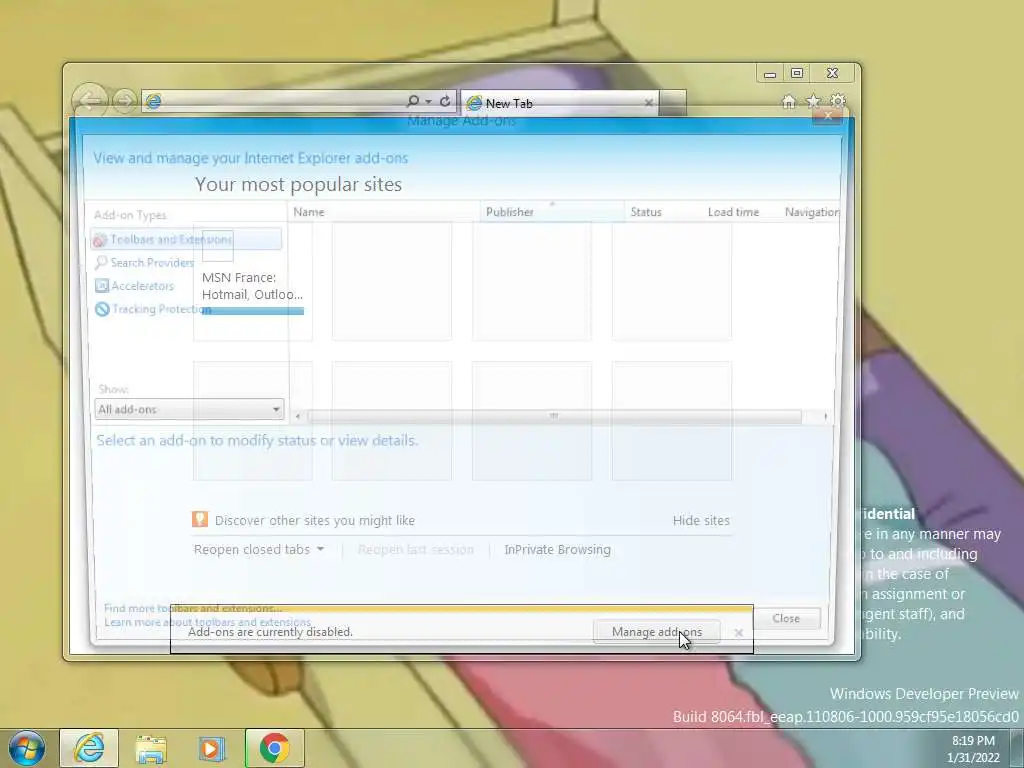Open Google Chrome from the taskbar
The image size is (1024, 768).
[x=275, y=748]
